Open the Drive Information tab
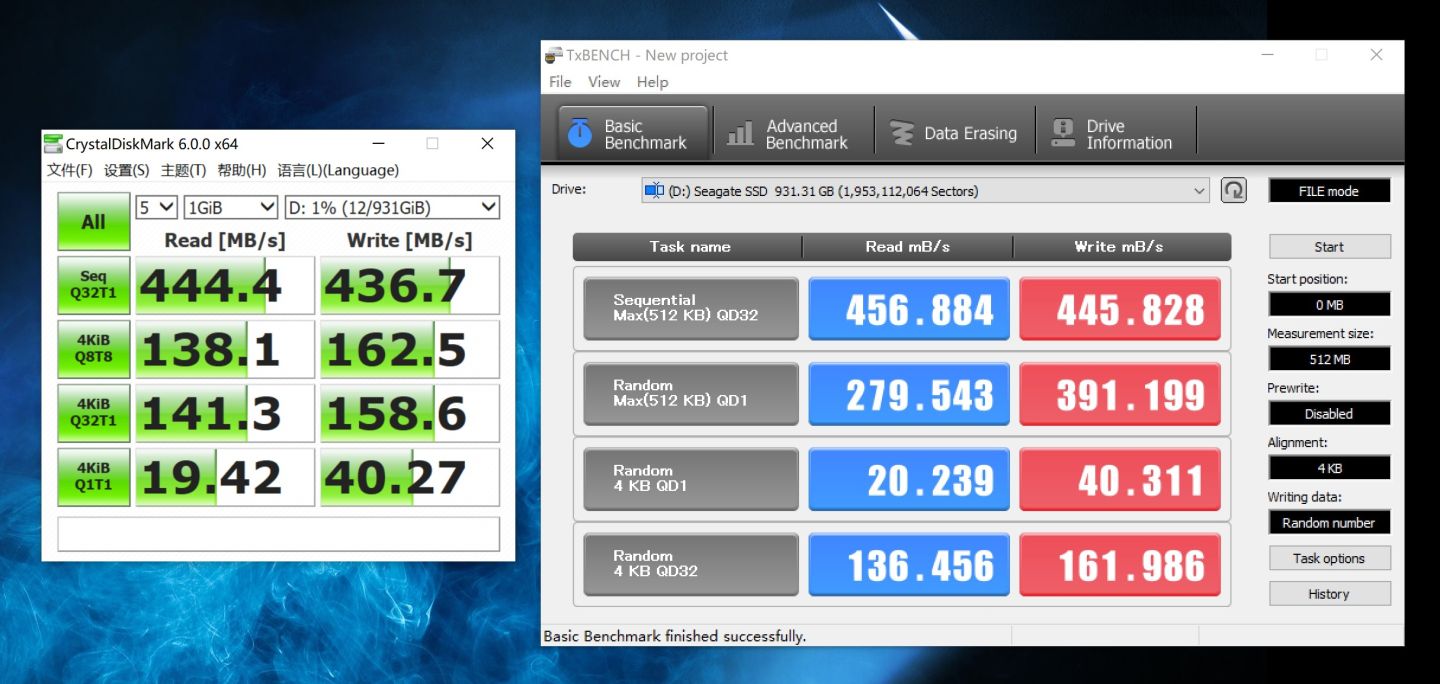1440x684 pixels. tap(1114, 134)
